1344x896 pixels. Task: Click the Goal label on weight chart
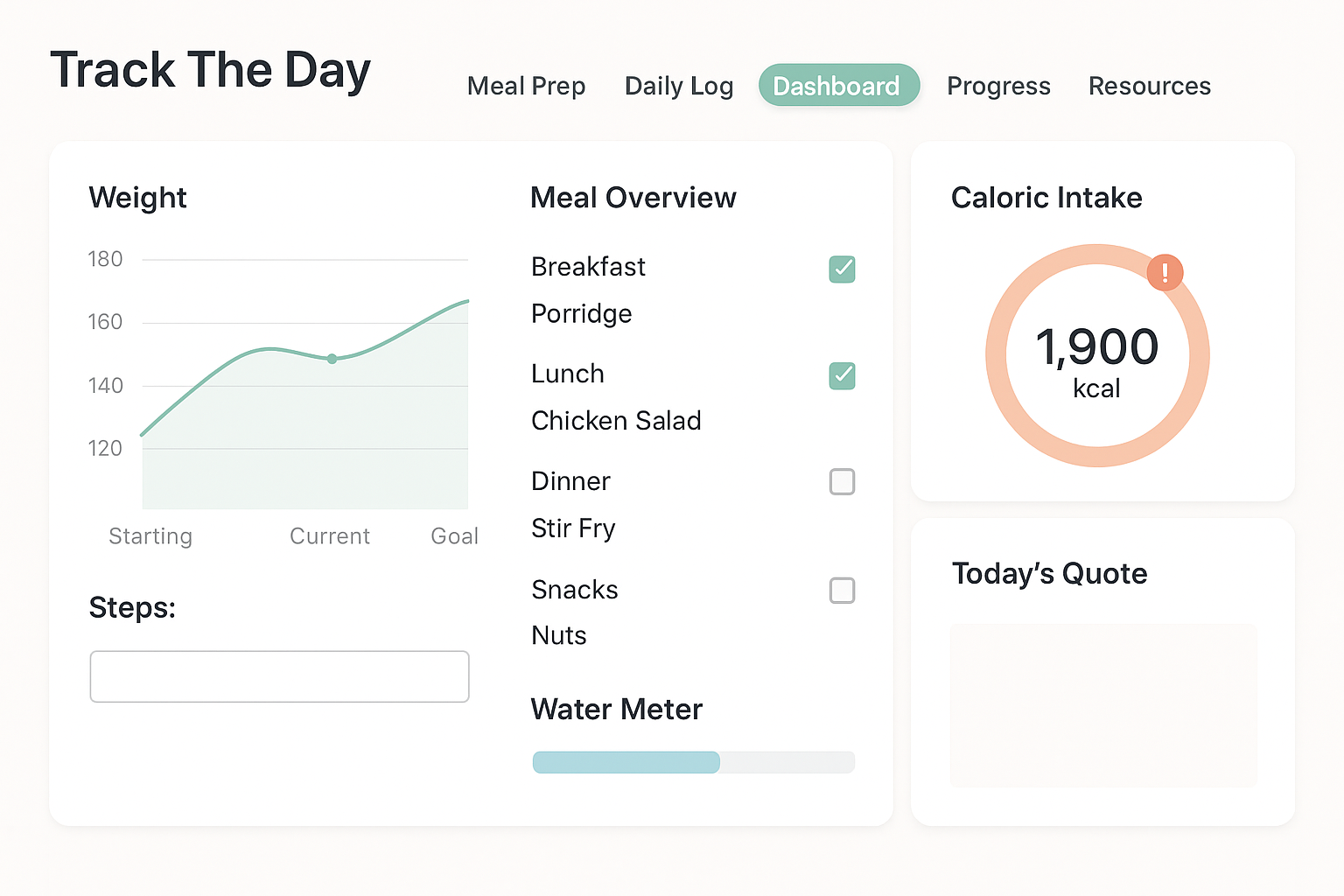click(454, 536)
